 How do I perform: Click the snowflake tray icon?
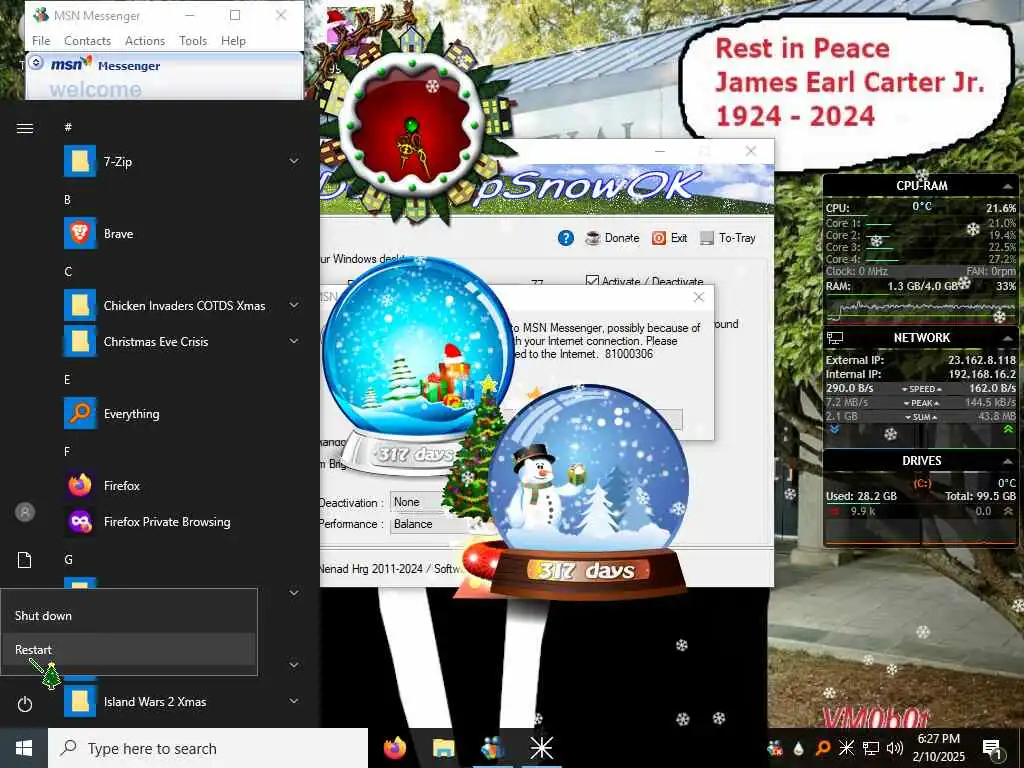[846, 748]
